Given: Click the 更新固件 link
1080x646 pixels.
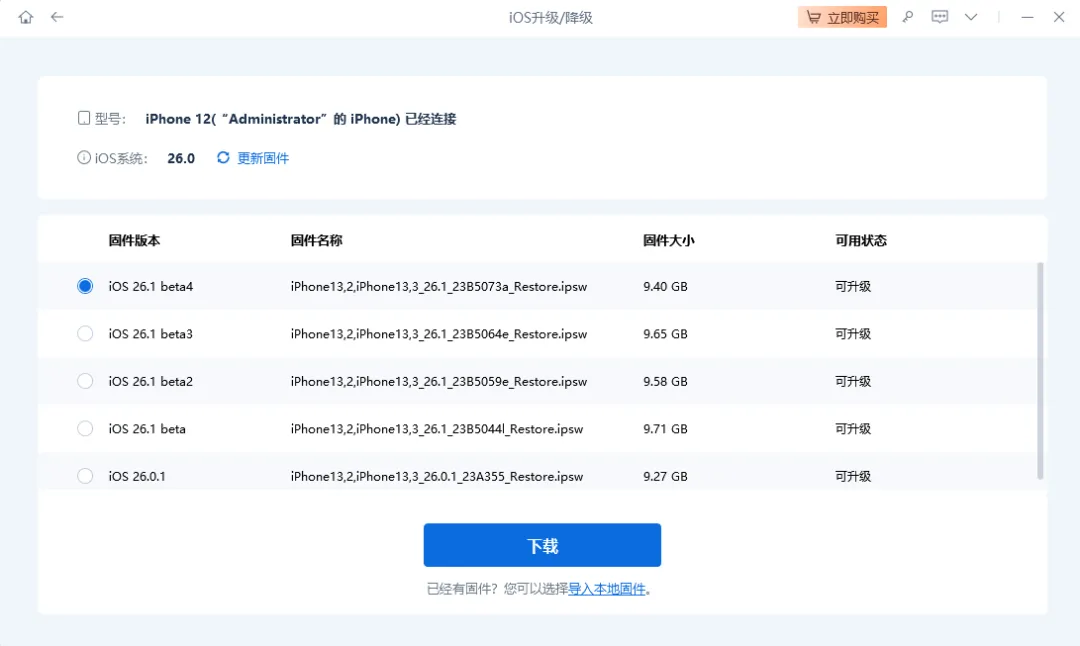Looking at the screenshot, I should (x=263, y=158).
